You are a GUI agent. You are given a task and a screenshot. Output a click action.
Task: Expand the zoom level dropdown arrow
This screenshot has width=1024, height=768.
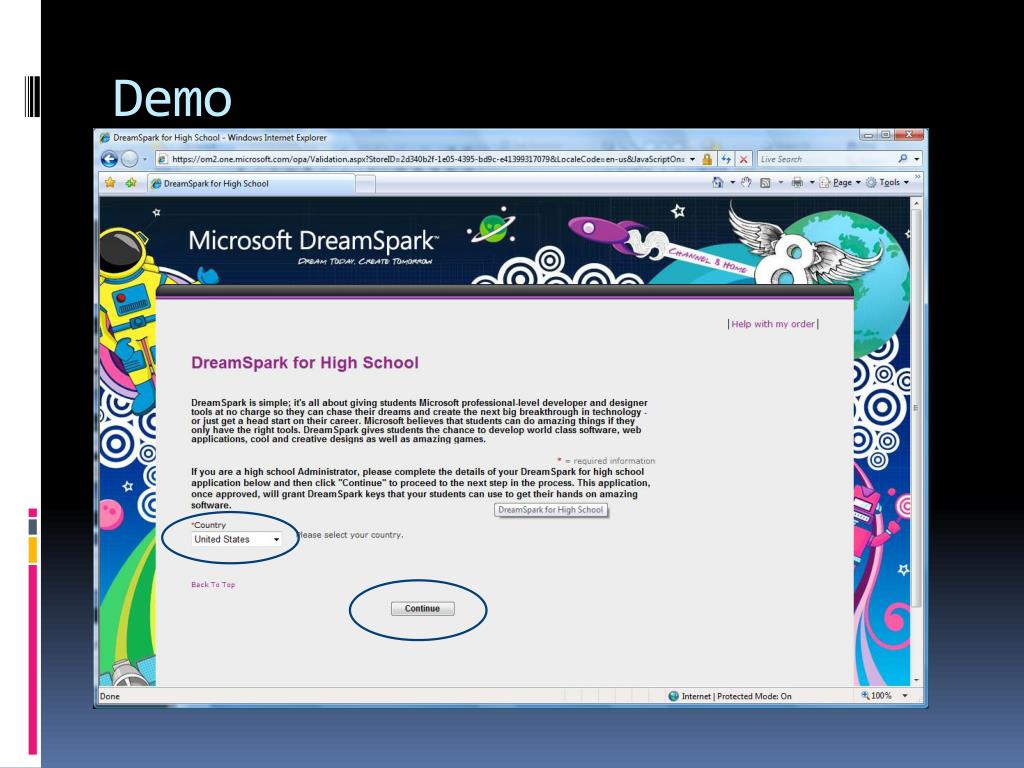coord(904,696)
